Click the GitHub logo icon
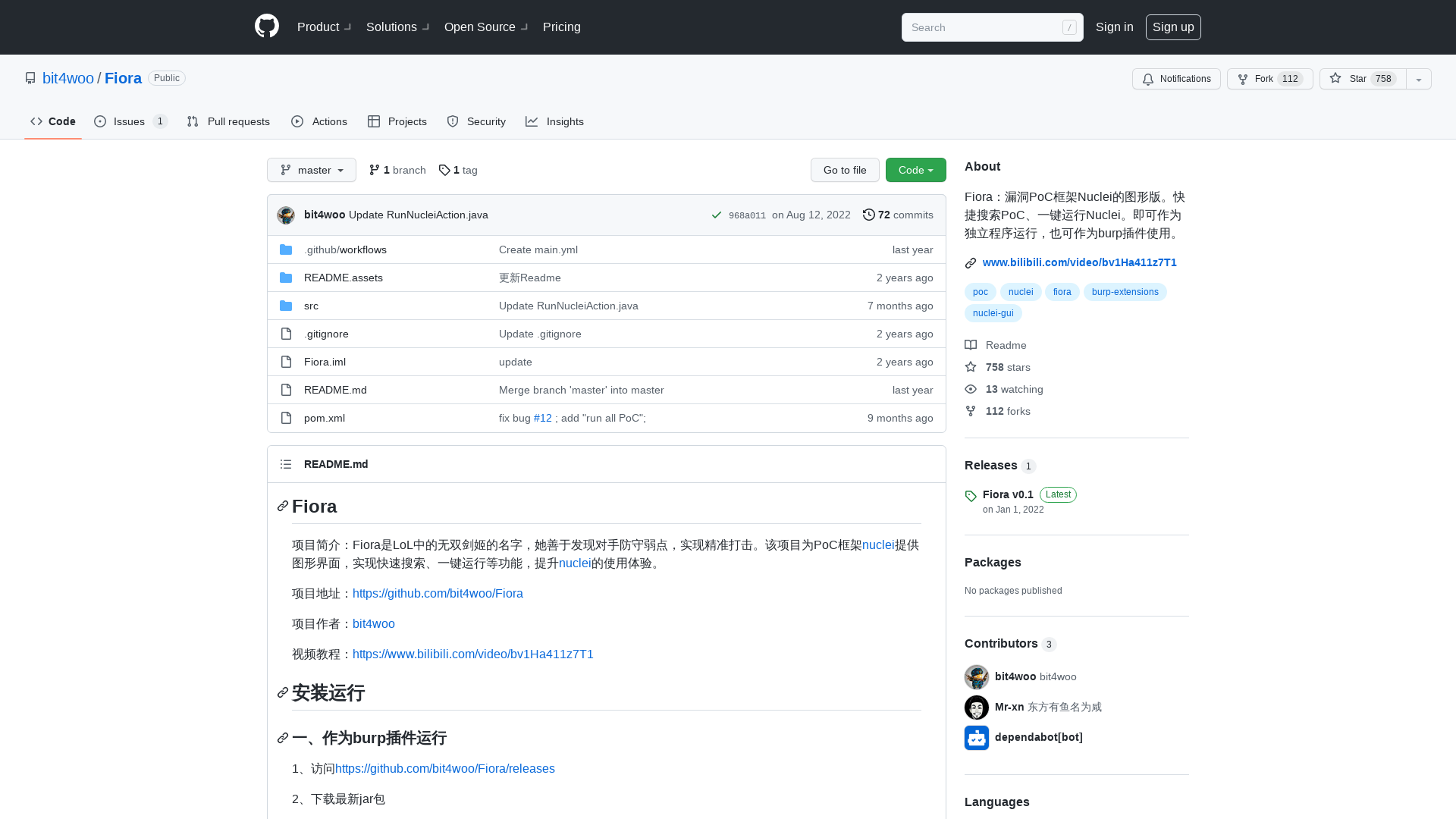Image resolution: width=1456 pixels, height=819 pixels. 267,27
